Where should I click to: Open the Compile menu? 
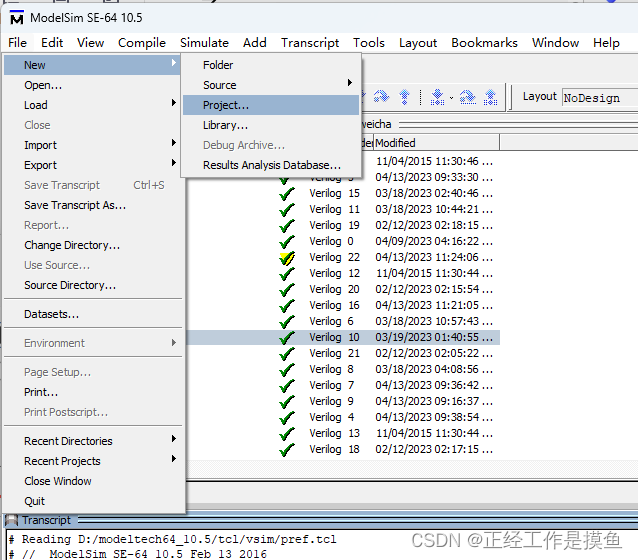[142, 43]
